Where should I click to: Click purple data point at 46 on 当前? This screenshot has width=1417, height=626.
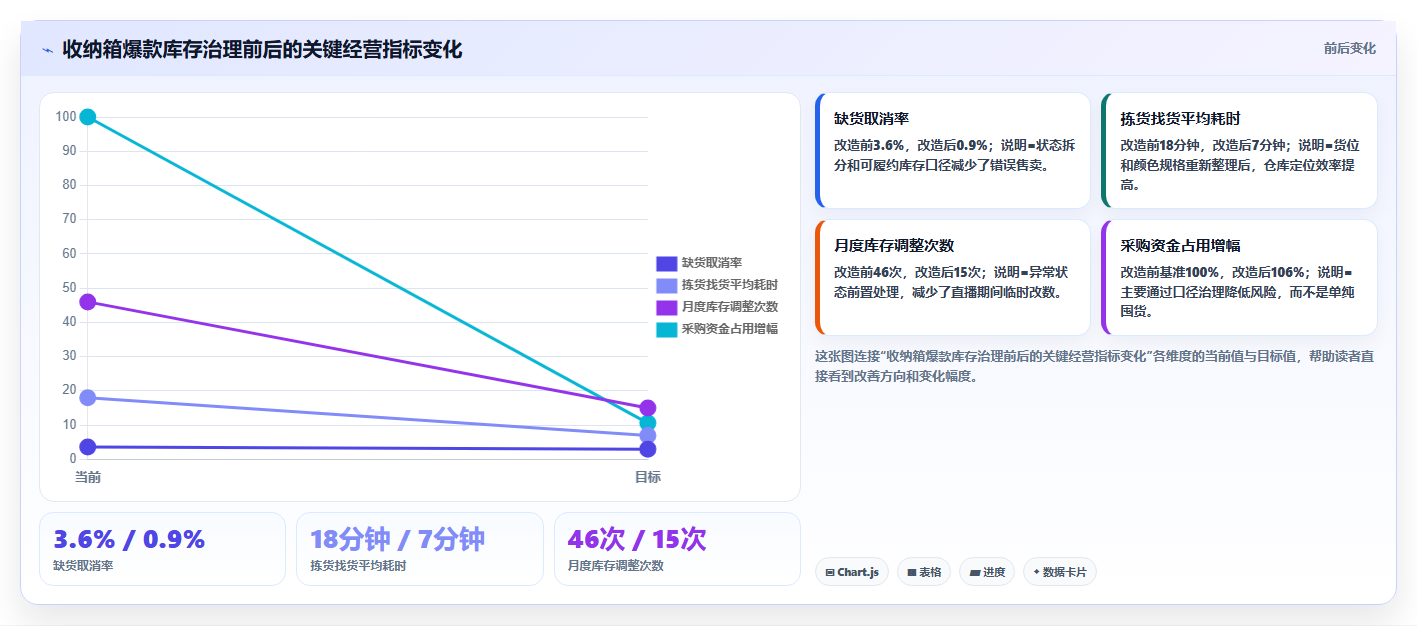point(88,302)
